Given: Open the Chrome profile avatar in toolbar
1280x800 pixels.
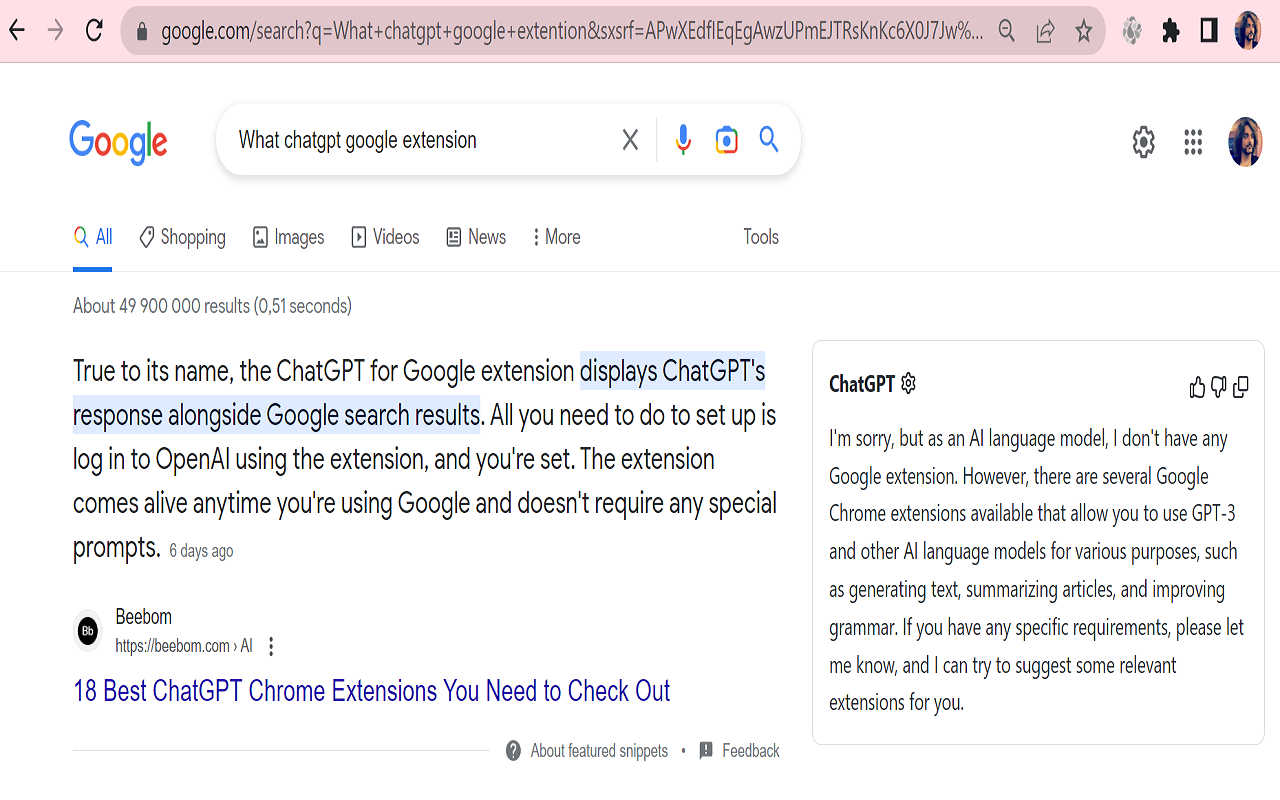Looking at the screenshot, I should point(1248,31).
